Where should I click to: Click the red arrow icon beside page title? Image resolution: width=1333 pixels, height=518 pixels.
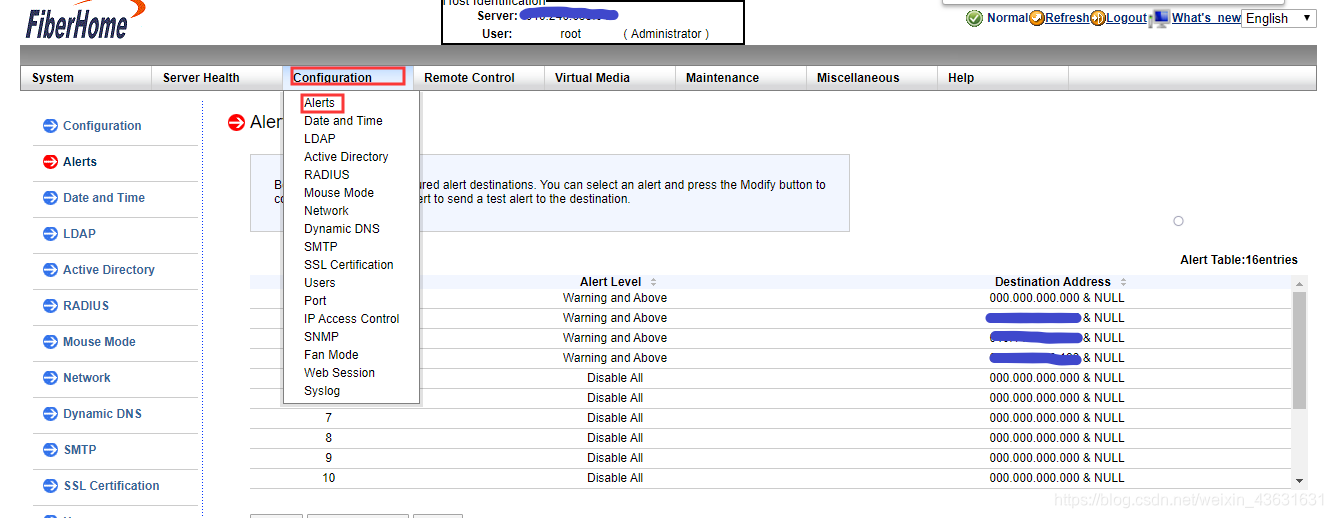point(236,122)
